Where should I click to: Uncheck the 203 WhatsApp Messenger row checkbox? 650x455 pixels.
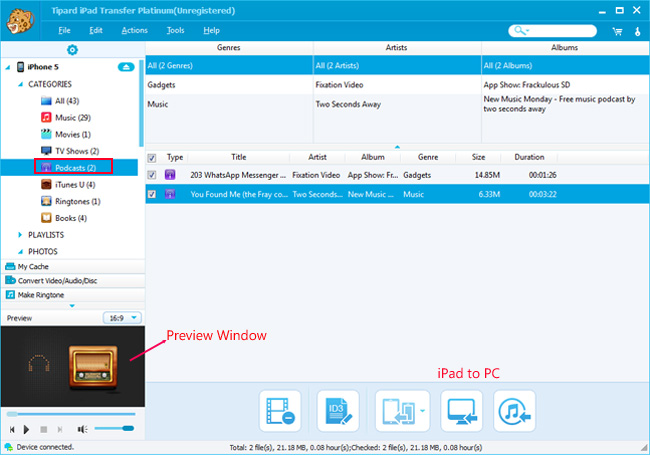point(152,175)
